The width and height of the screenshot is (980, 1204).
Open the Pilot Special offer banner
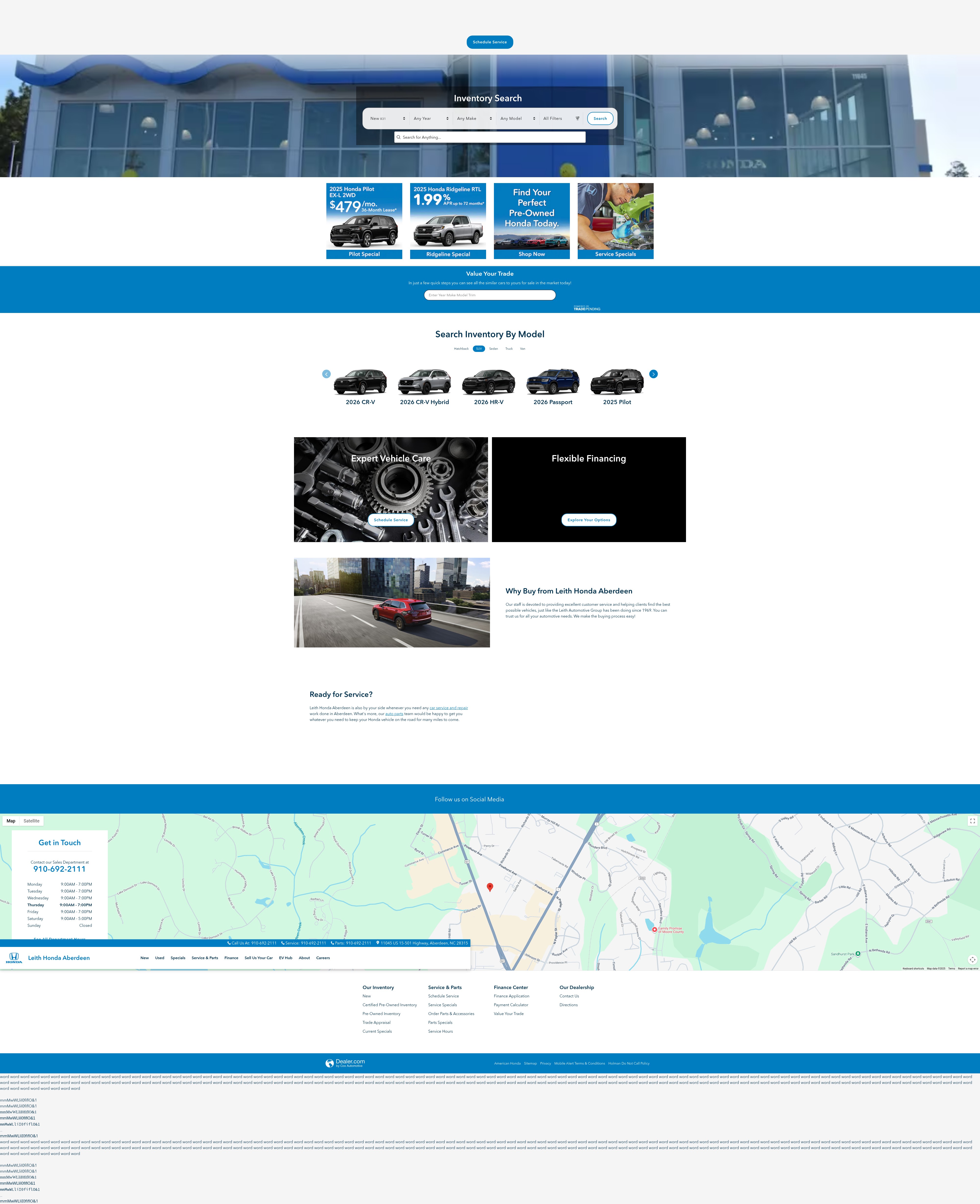[364, 221]
